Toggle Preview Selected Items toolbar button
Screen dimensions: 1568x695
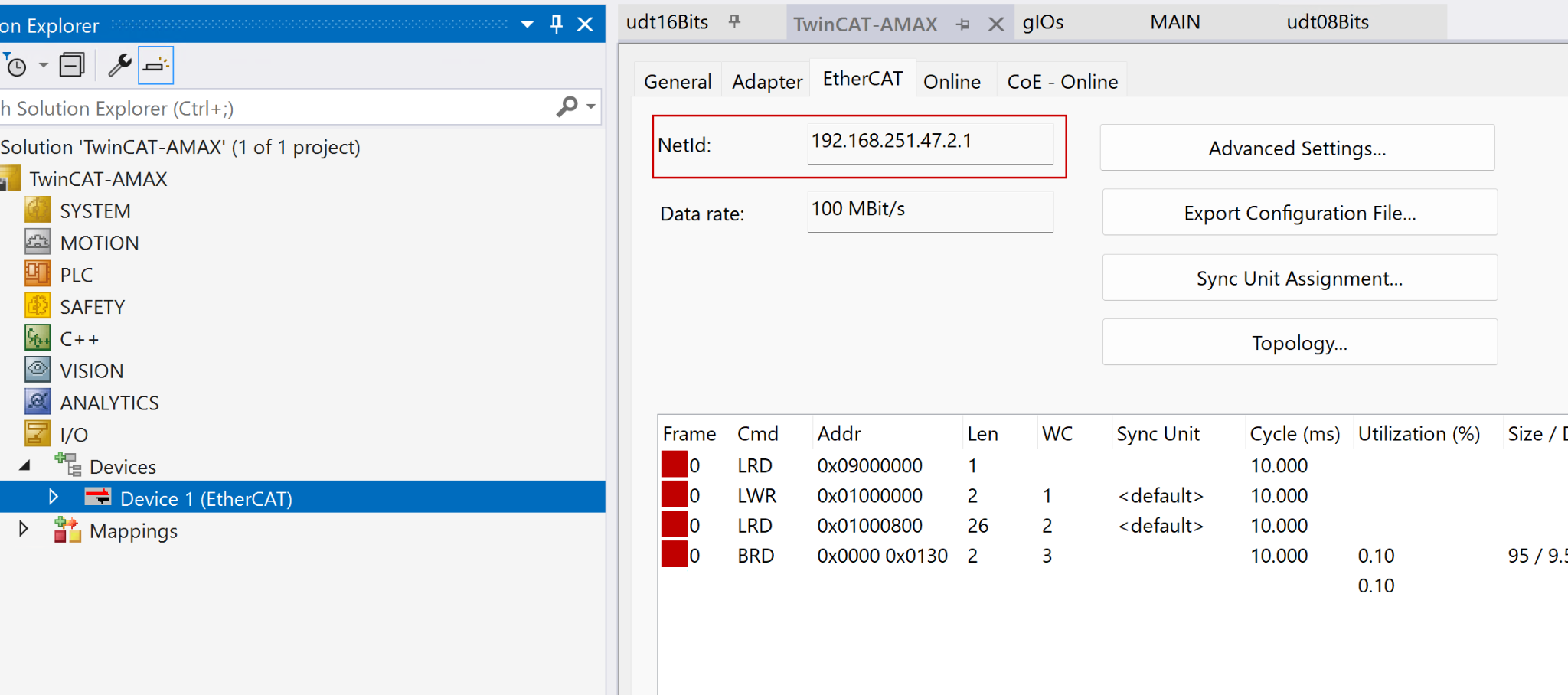[x=155, y=66]
